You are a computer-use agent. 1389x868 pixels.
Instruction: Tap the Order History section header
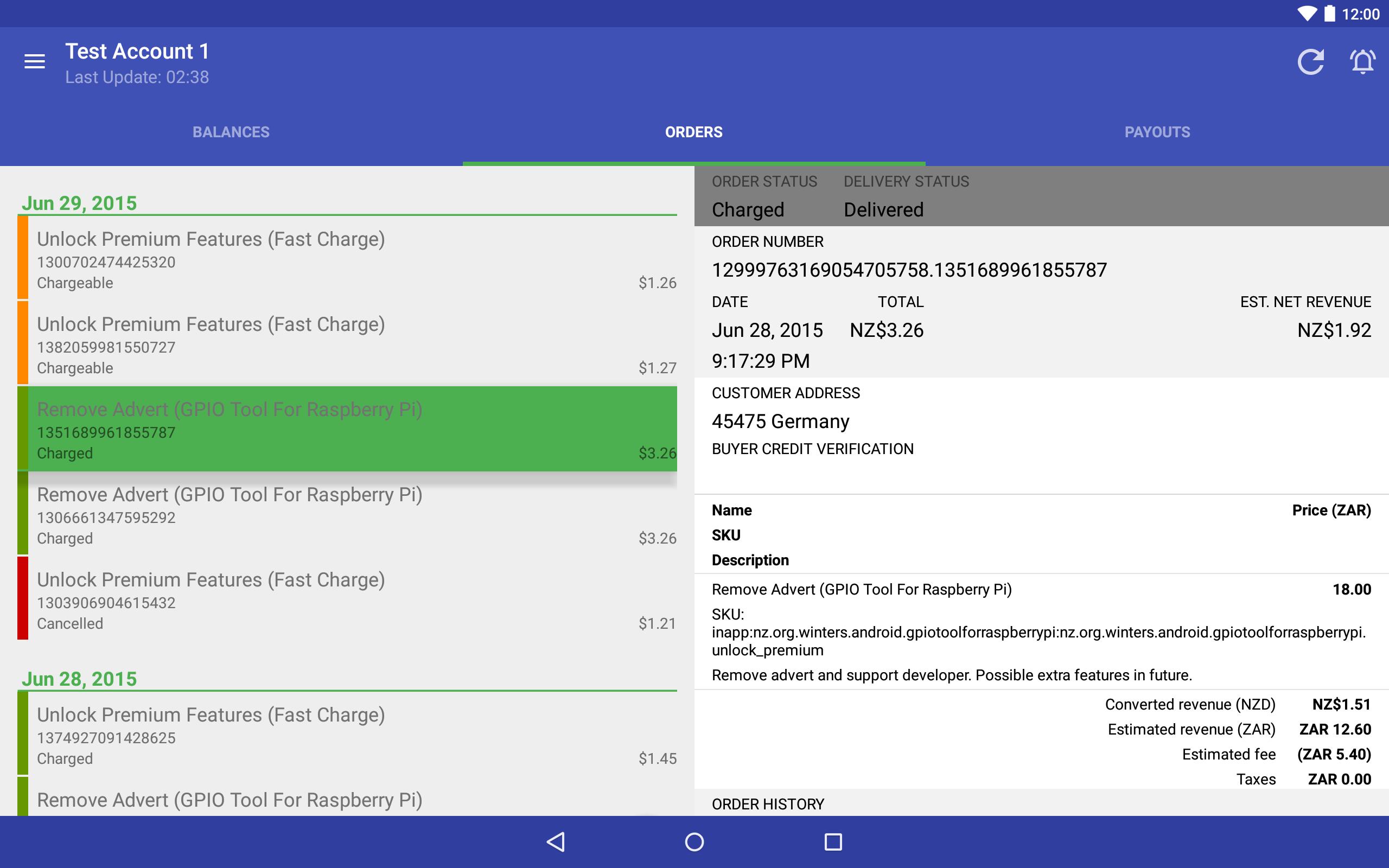[768, 803]
